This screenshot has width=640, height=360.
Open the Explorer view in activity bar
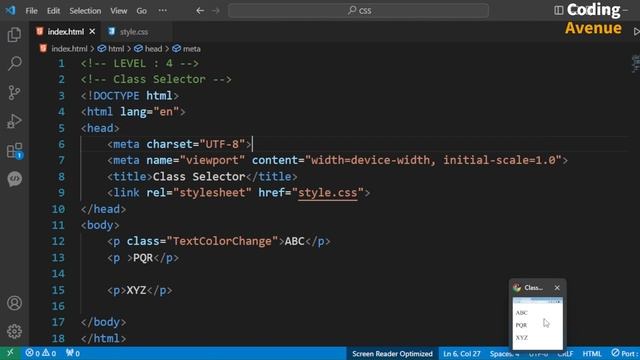14,35
